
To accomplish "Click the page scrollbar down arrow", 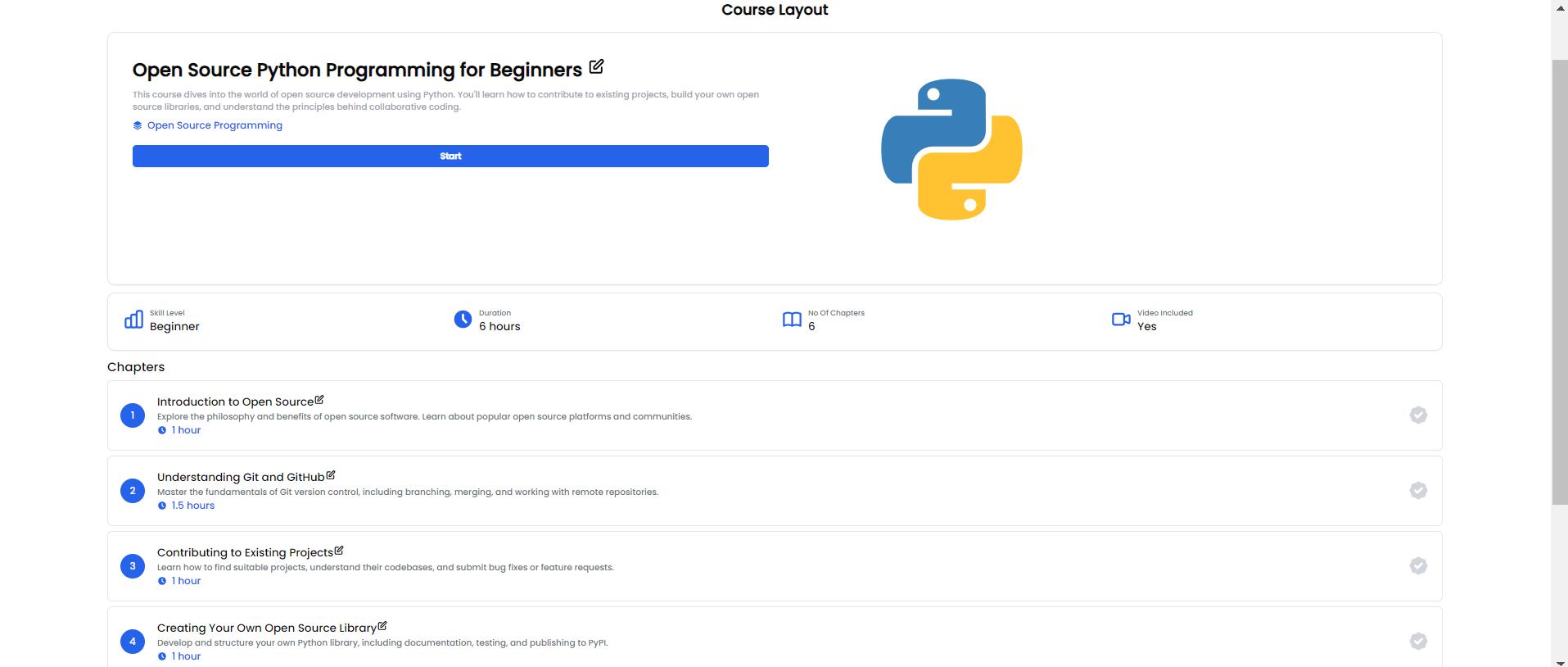I will (1560, 662).
